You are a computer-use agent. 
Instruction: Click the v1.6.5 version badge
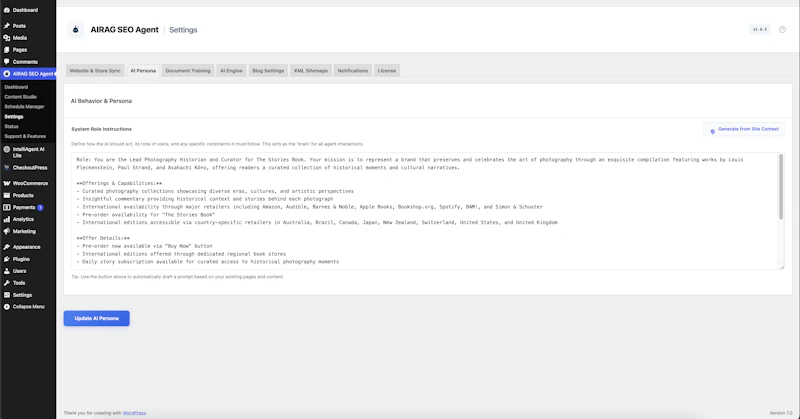[760, 30]
